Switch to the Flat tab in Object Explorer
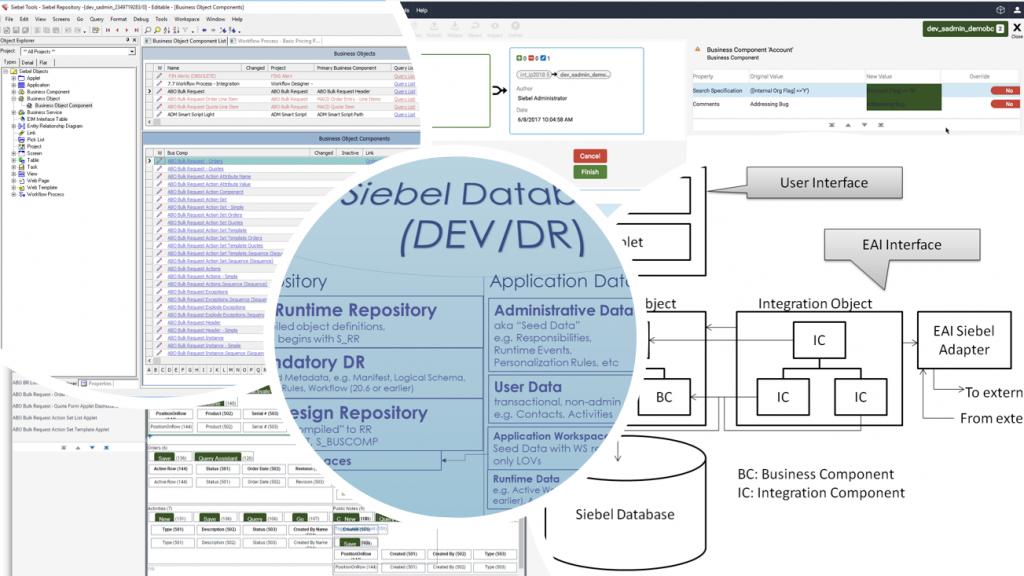 [x=43, y=62]
